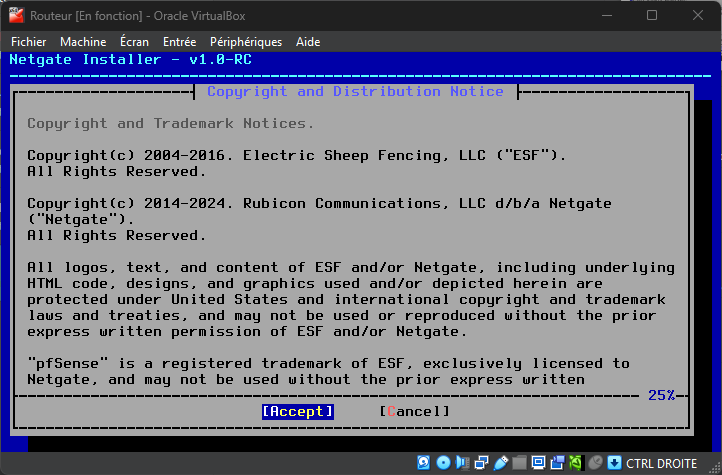Click the audio settings status icon
722x475 pixels.
click(463, 463)
